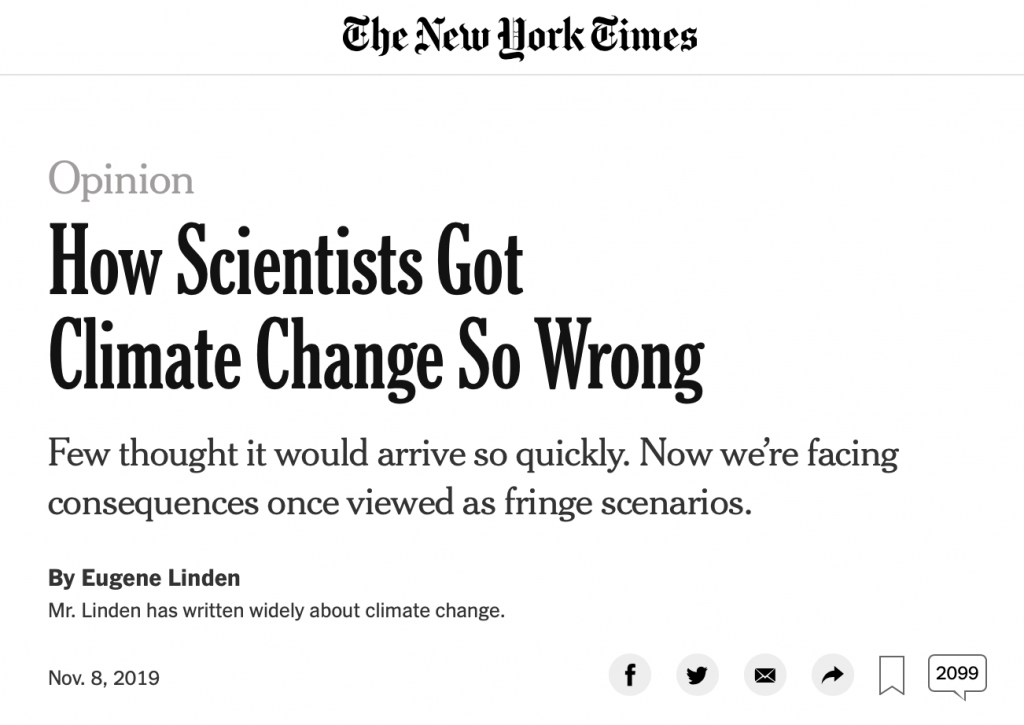Bookmark this article for later
This screenshot has width=1024, height=725.
891,675
